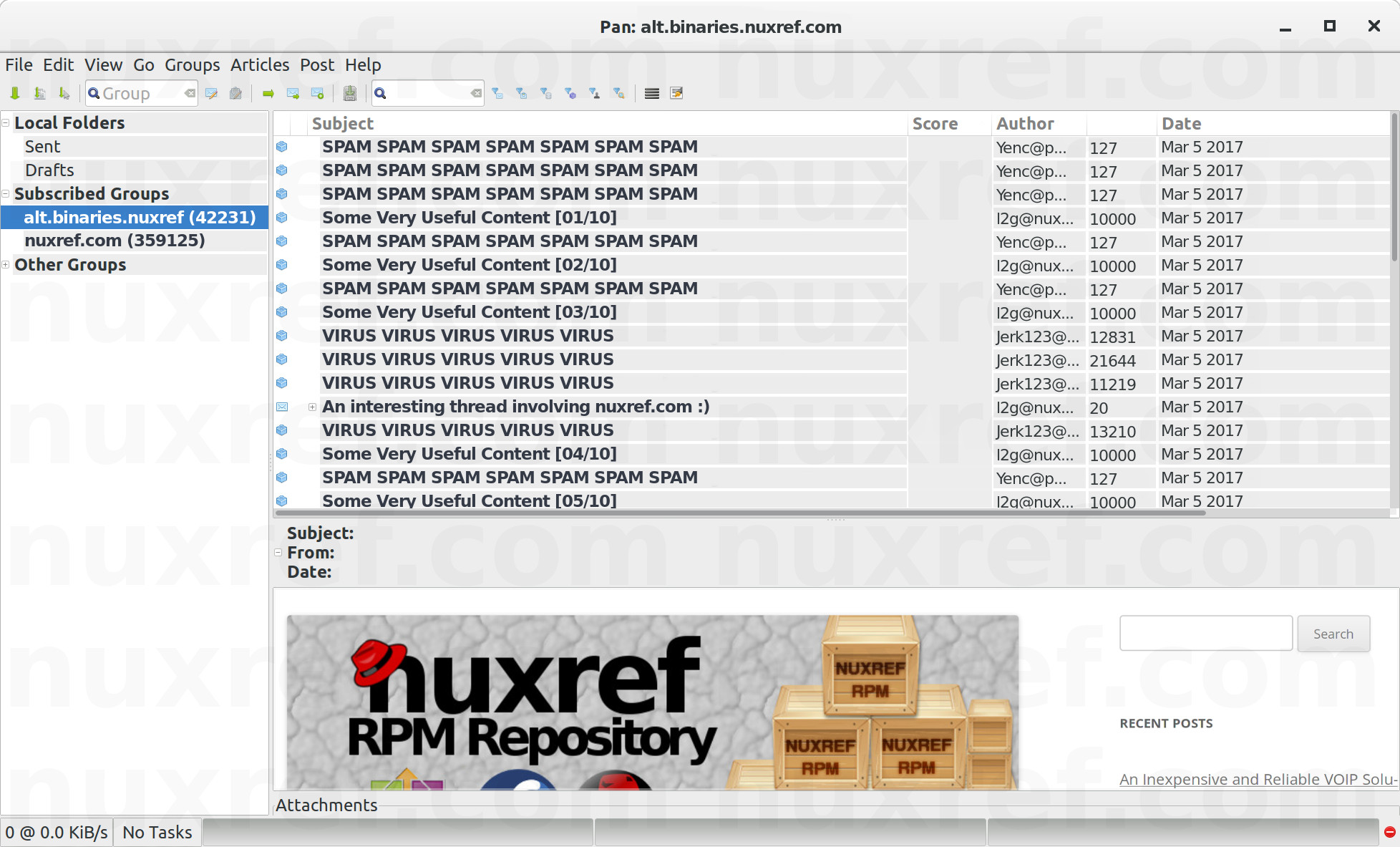The height and width of the screenshot is (847, 1400).
Task: Collapse the Subscribed Groups section
Action: coord(6,193)
